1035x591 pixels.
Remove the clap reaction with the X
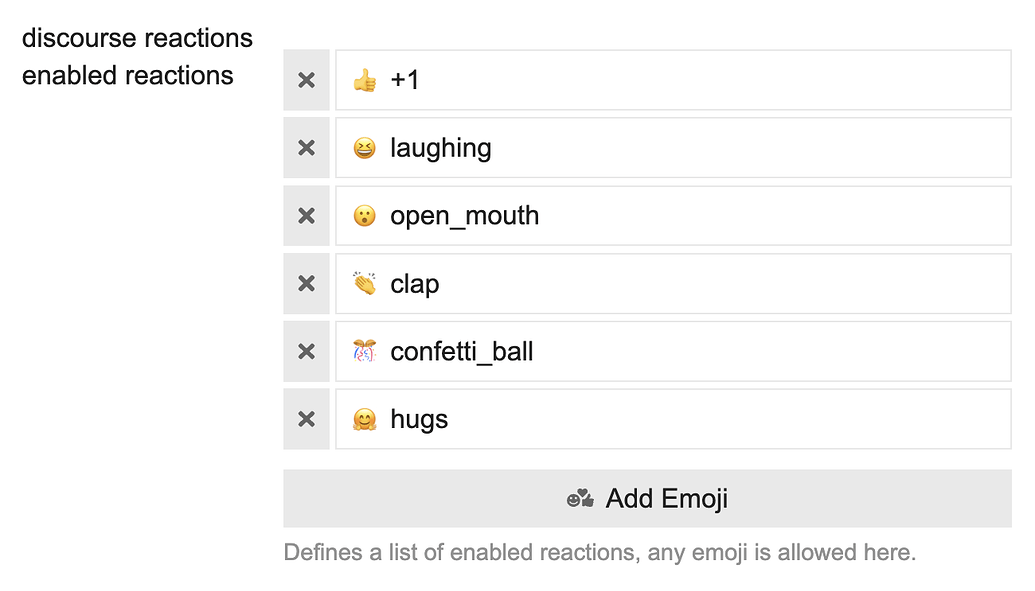point(306,283)
